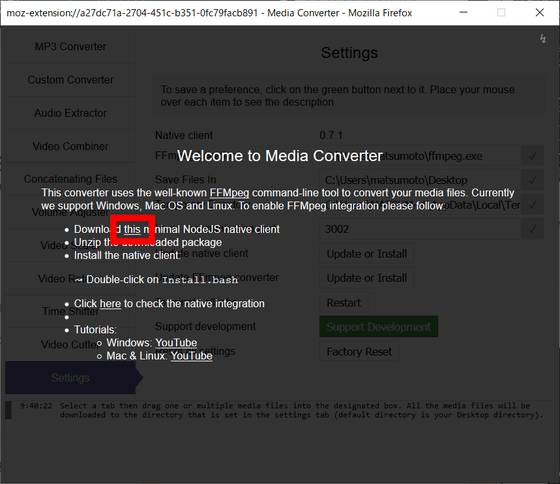Click the FFmpeg executable path field

click(420, 156)
